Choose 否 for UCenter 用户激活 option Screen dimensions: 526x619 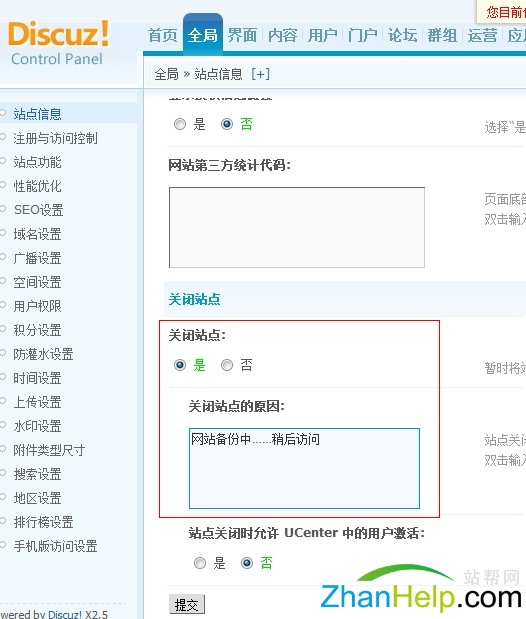click(x=247, y=563)
